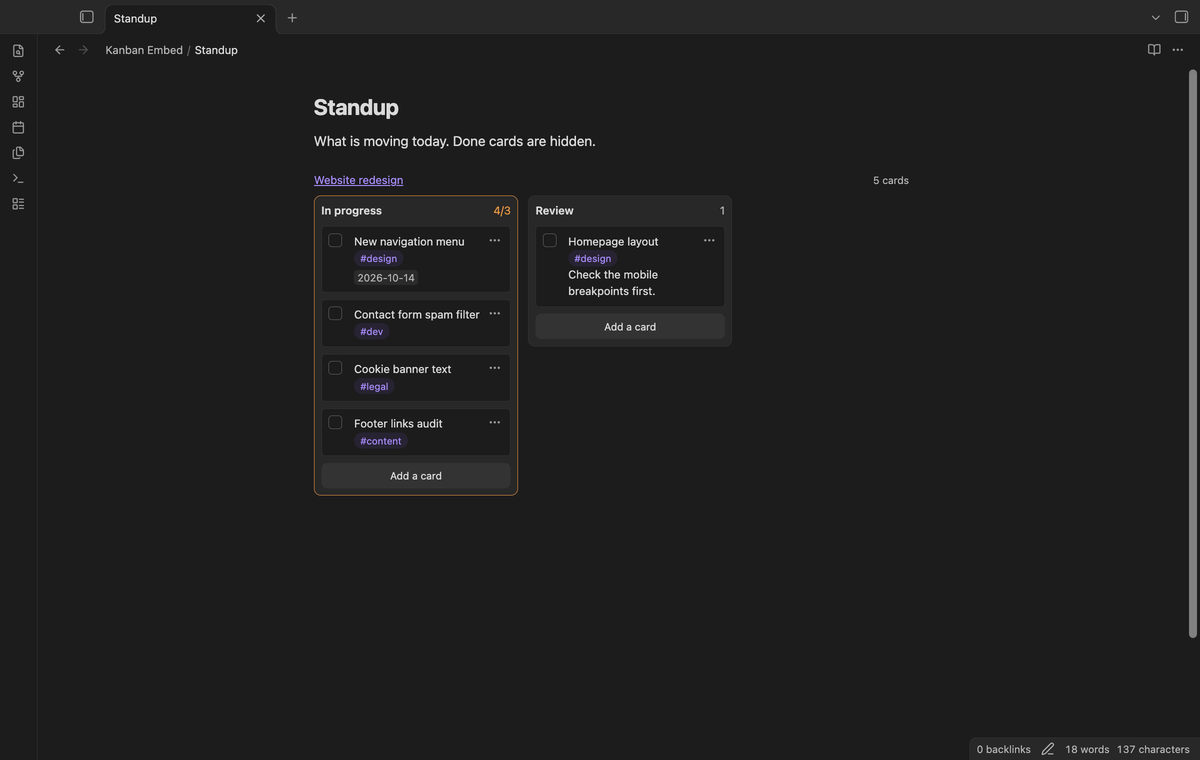
Task: Close the Standup tab
Action: click(x=261, y=18)
